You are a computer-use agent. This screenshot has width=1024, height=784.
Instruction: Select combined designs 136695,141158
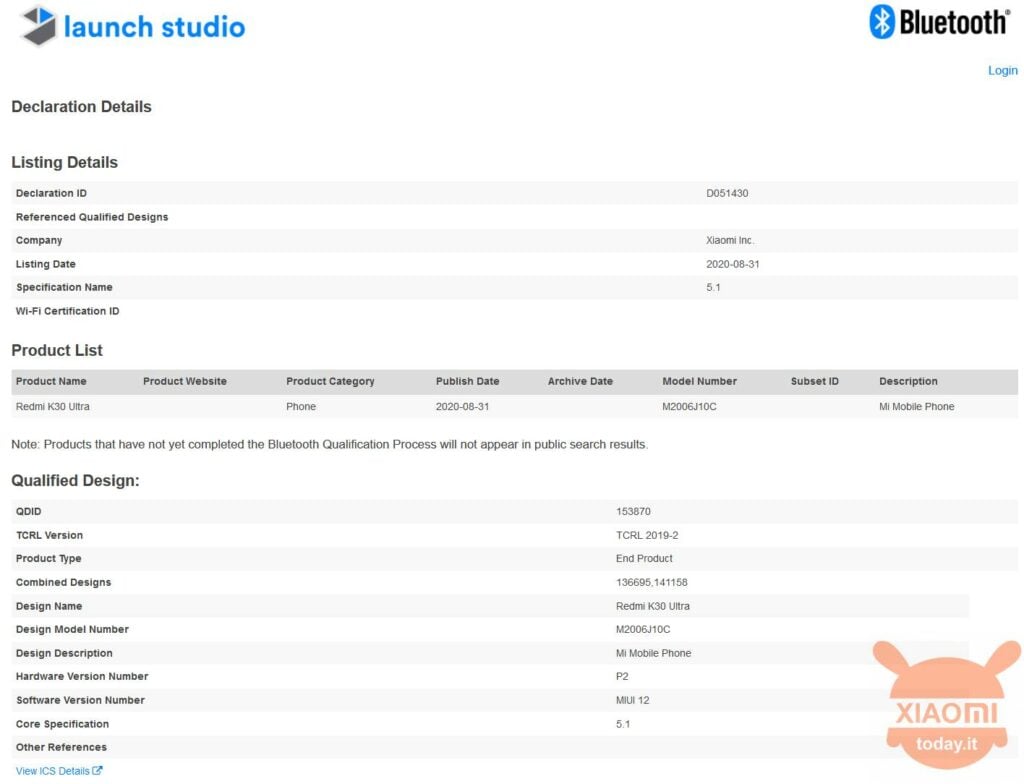[x=651, y=582]
